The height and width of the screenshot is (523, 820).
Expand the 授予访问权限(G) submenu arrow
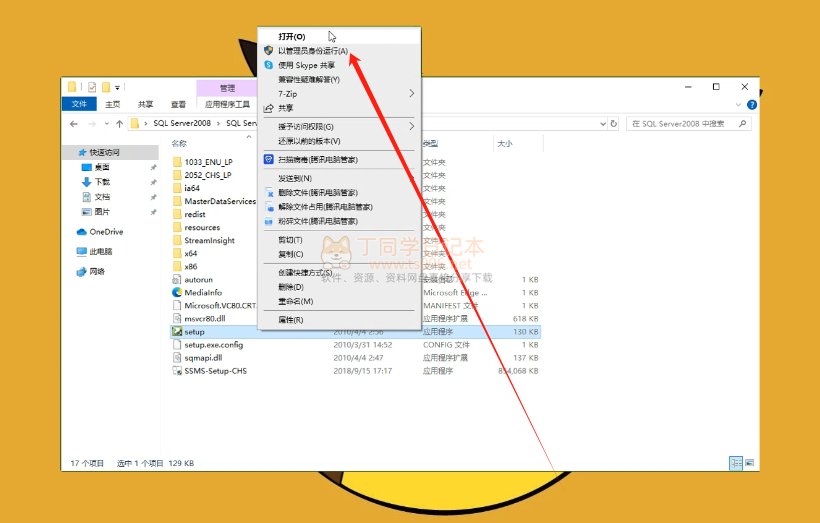(x=412, y=126)
